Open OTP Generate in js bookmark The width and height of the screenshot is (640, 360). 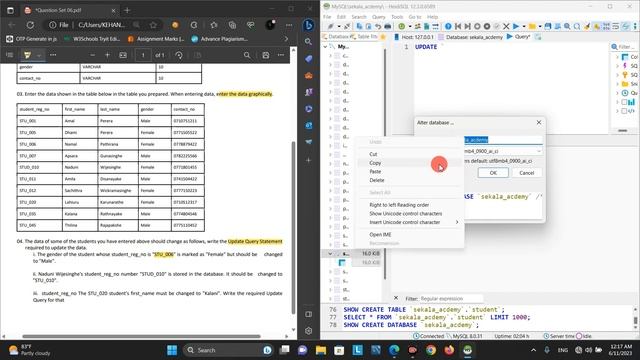[x=32, y=39]
